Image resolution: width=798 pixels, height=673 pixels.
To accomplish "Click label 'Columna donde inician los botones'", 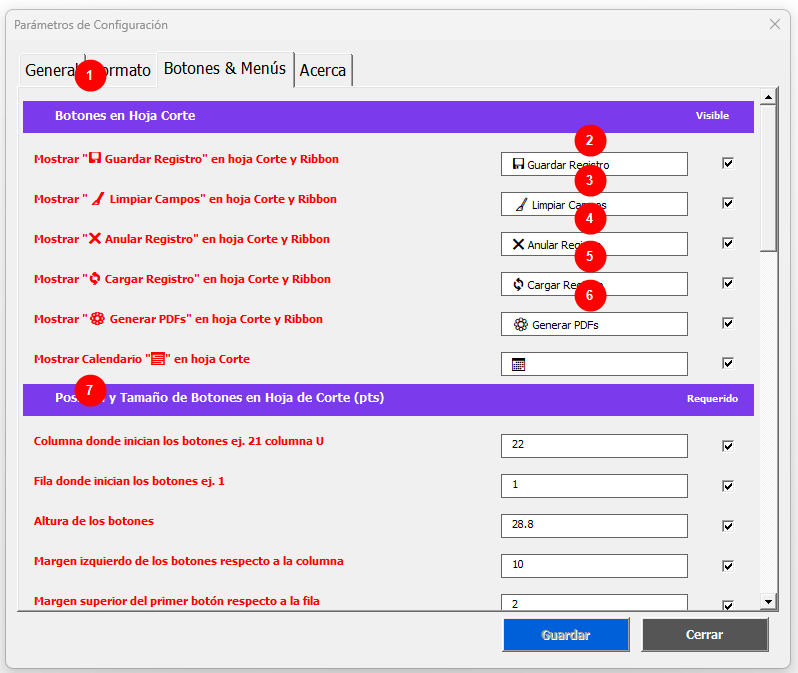I will point(179,441).
